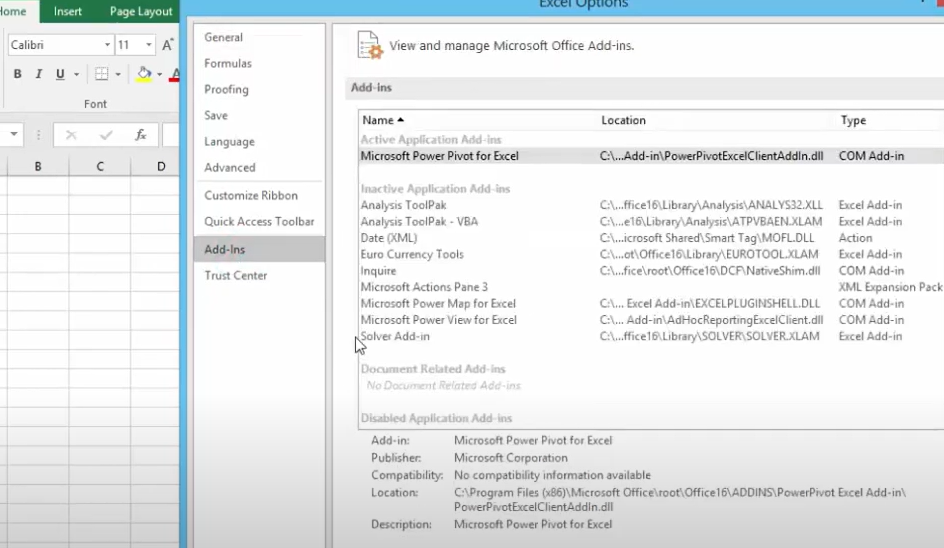
Task: Open the font size 11 dropdown
Action: 148,45
